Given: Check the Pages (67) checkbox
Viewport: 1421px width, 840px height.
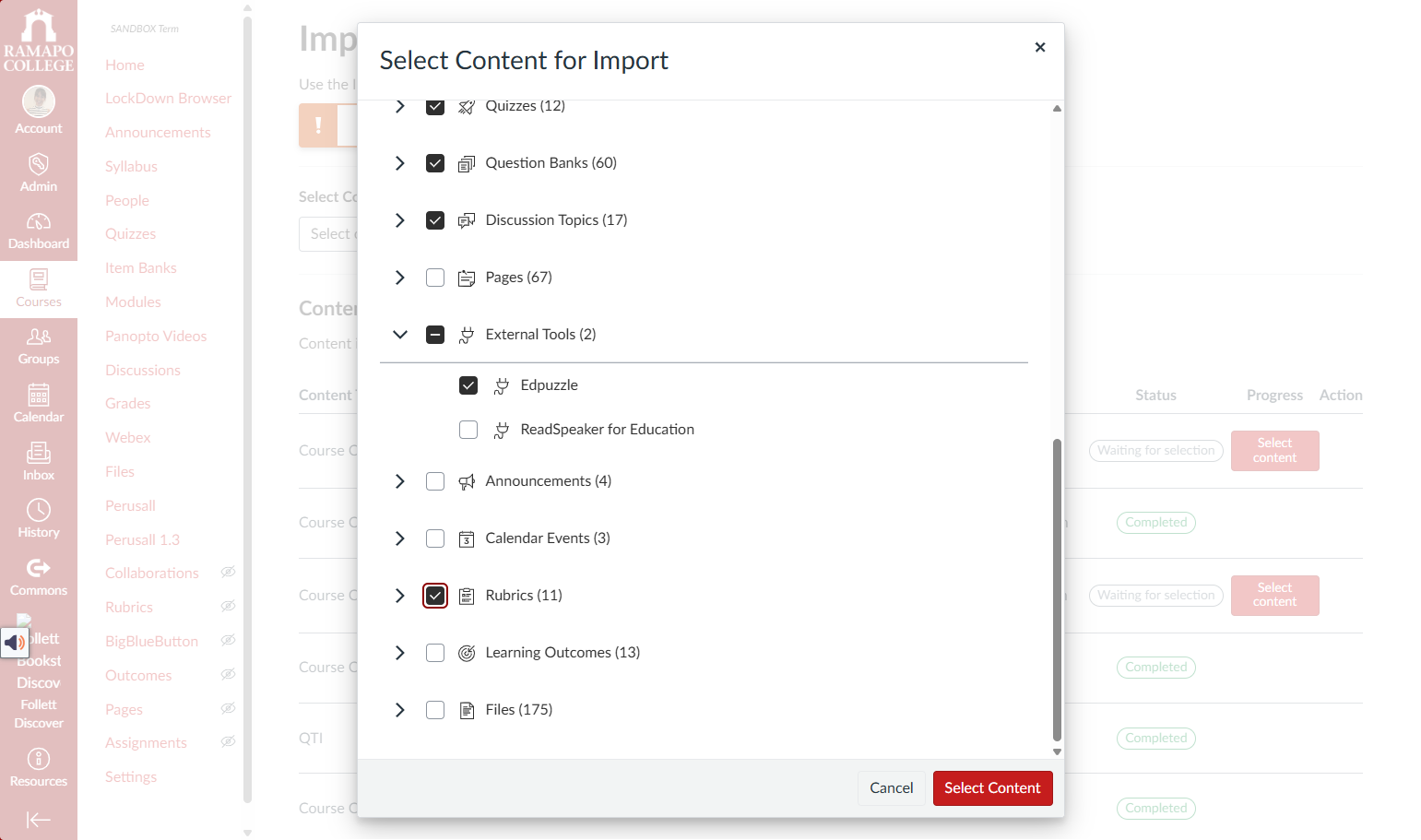Looking at the screenshot, I should point(435,278).
